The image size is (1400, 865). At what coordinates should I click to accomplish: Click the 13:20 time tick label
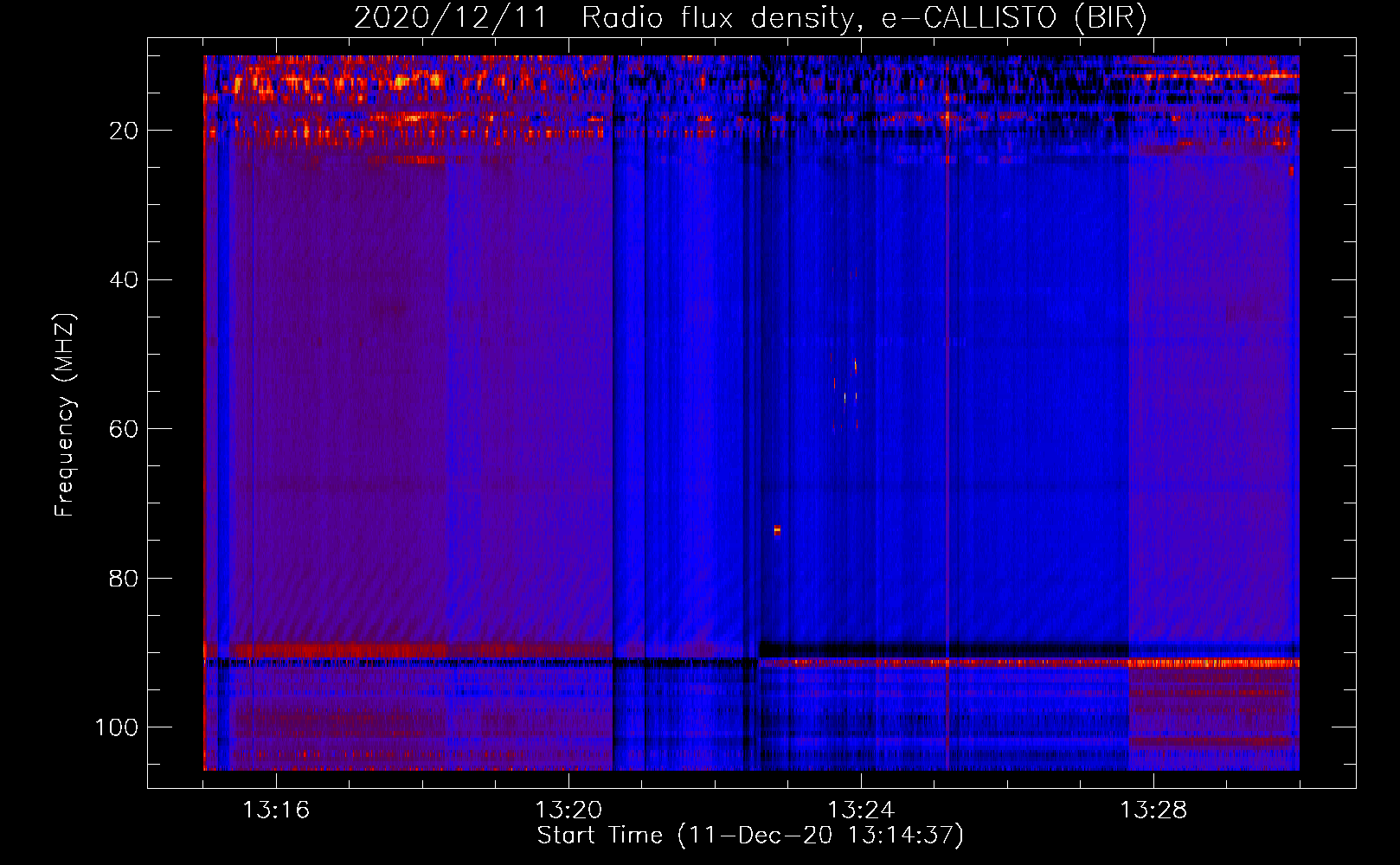point(568,811)
